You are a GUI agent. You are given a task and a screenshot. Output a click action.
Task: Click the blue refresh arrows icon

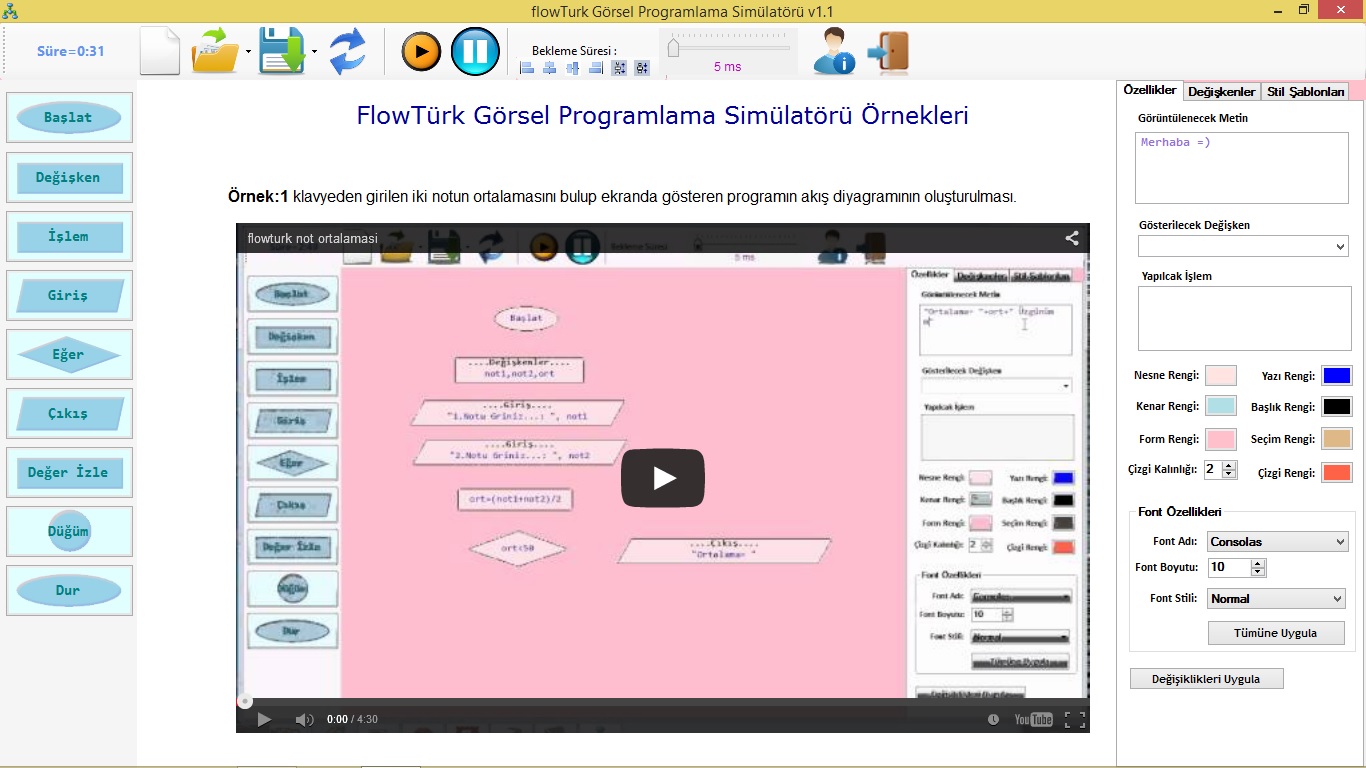347,52
